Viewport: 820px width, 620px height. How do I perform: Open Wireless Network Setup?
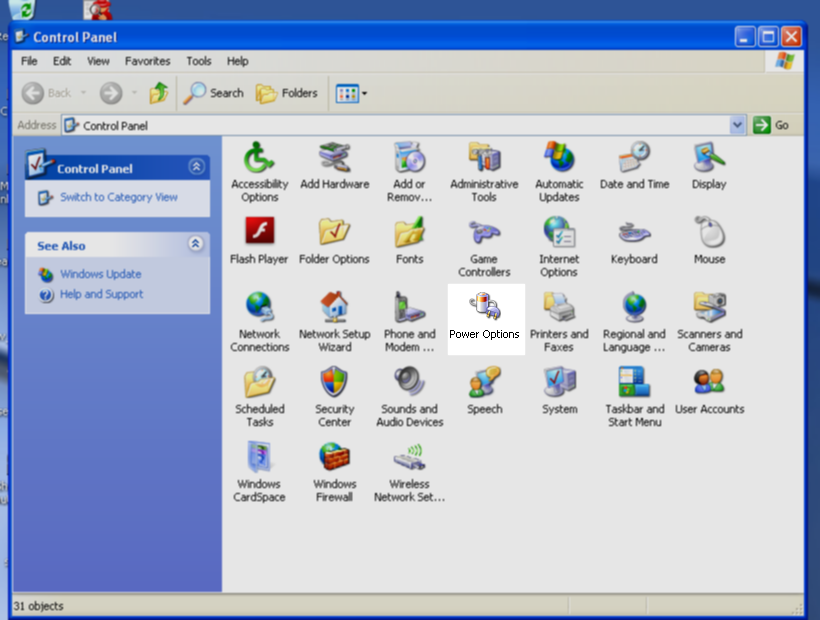click(x=409, y=472)
